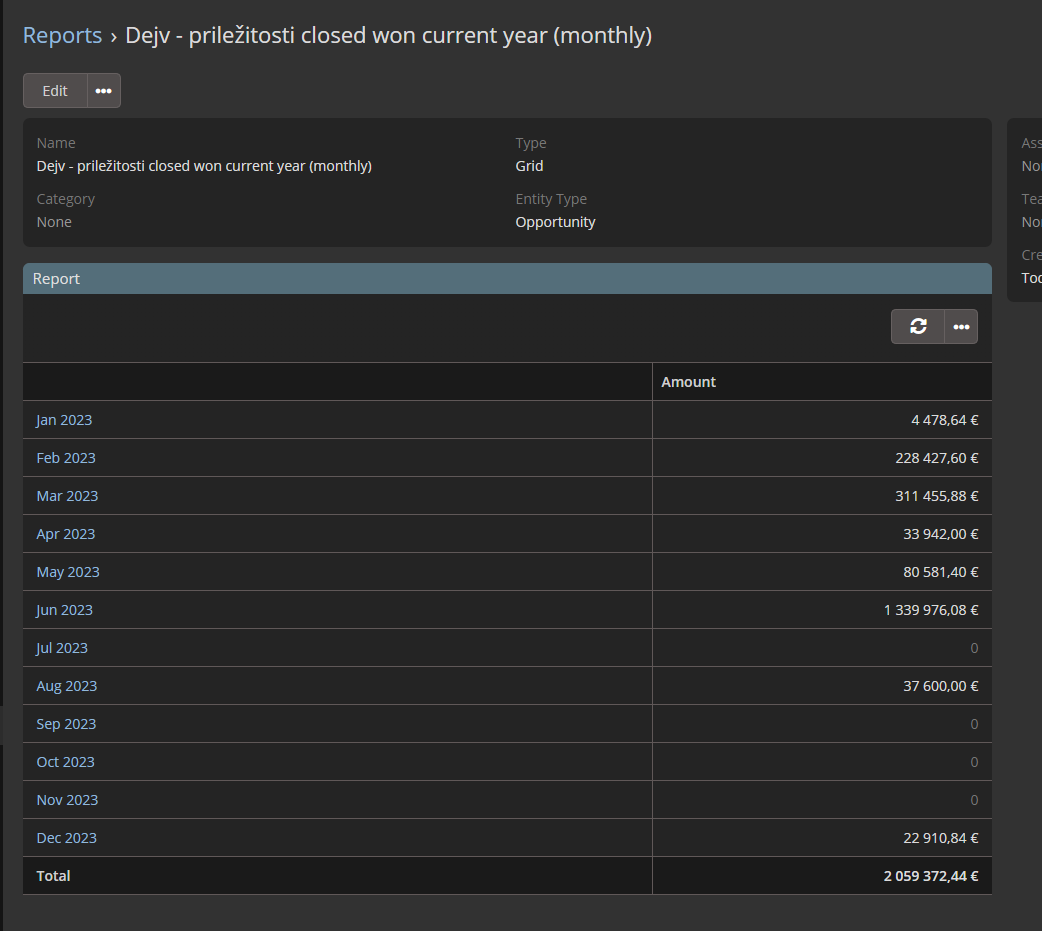Open dropdown next to Edit button
The height and width of the screenshot is (931, 1042).
(x=104, y=91)
